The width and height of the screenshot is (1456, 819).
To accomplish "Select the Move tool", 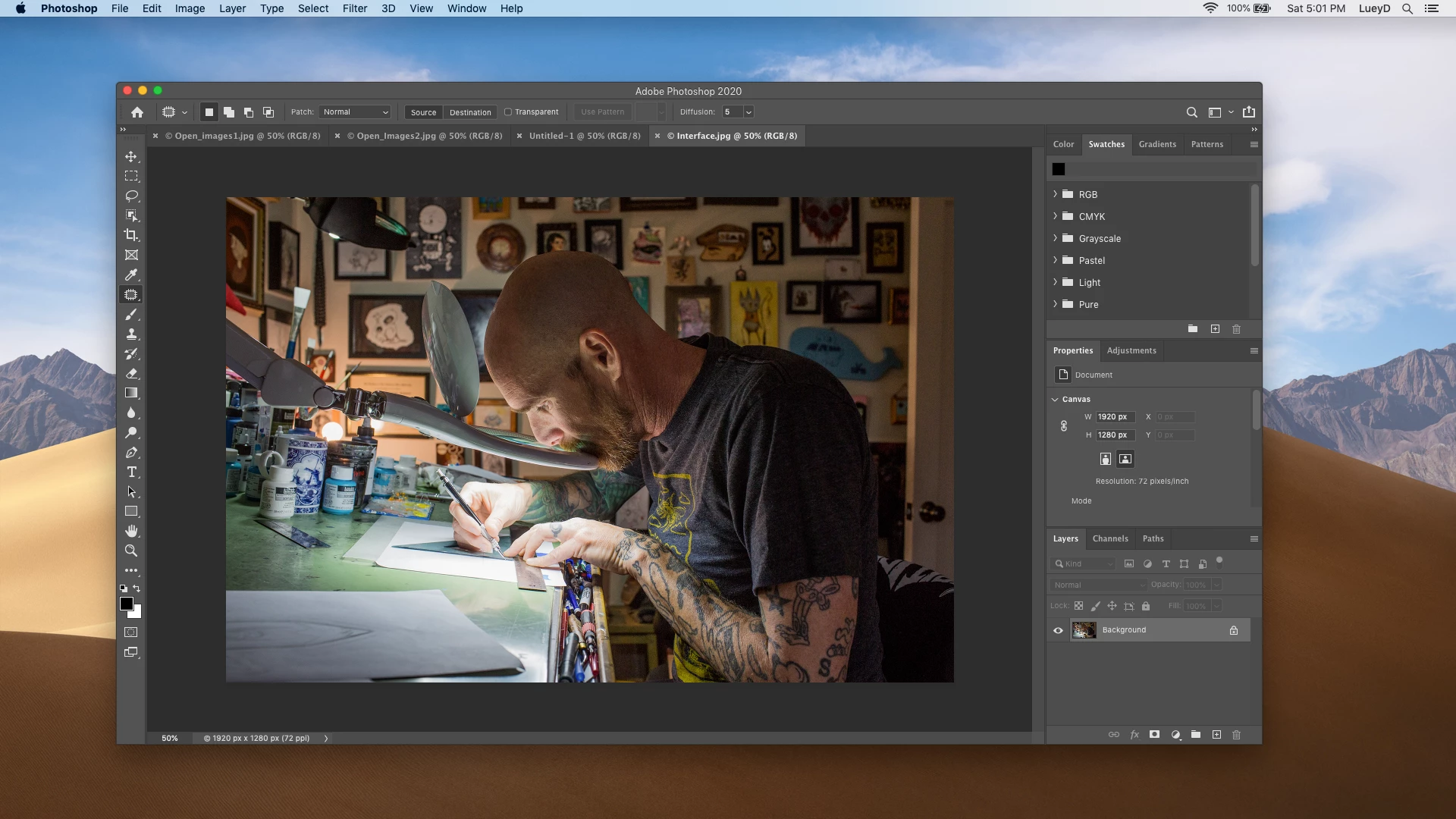I will [131, 156].
